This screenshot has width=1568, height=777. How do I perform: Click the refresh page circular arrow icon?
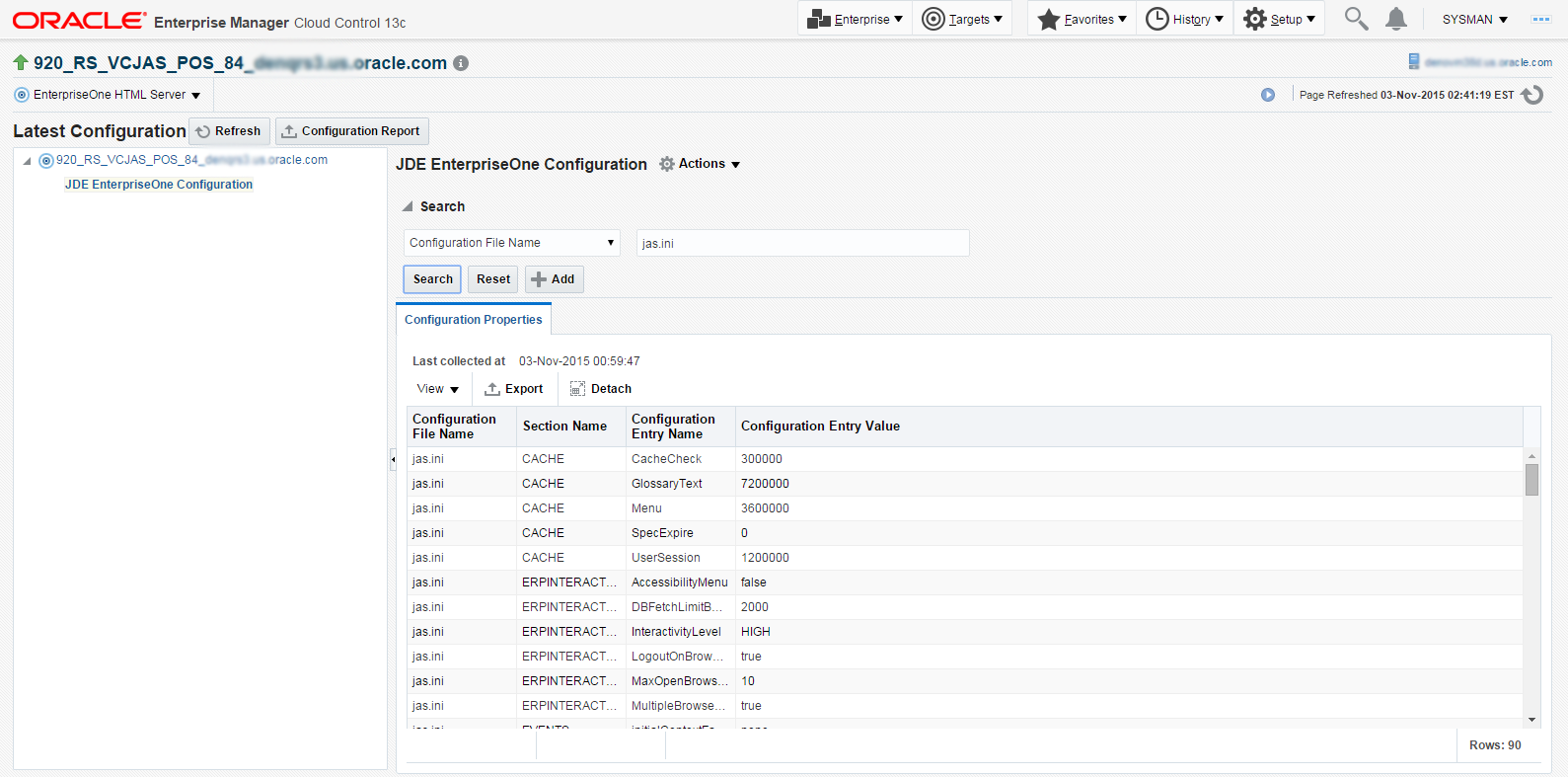tap(1532, 95)
